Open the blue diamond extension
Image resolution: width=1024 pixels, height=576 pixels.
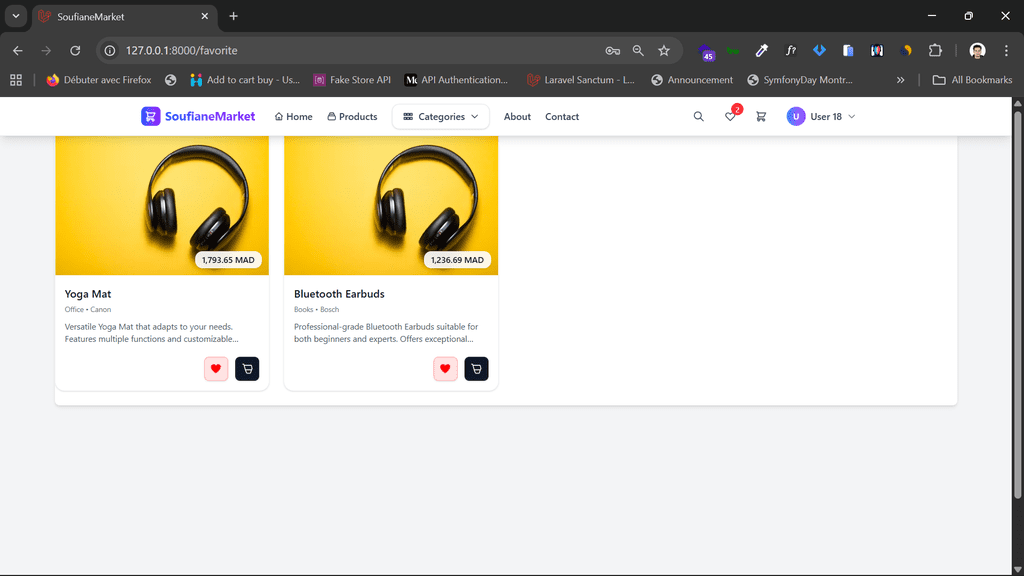click(819, 50)
